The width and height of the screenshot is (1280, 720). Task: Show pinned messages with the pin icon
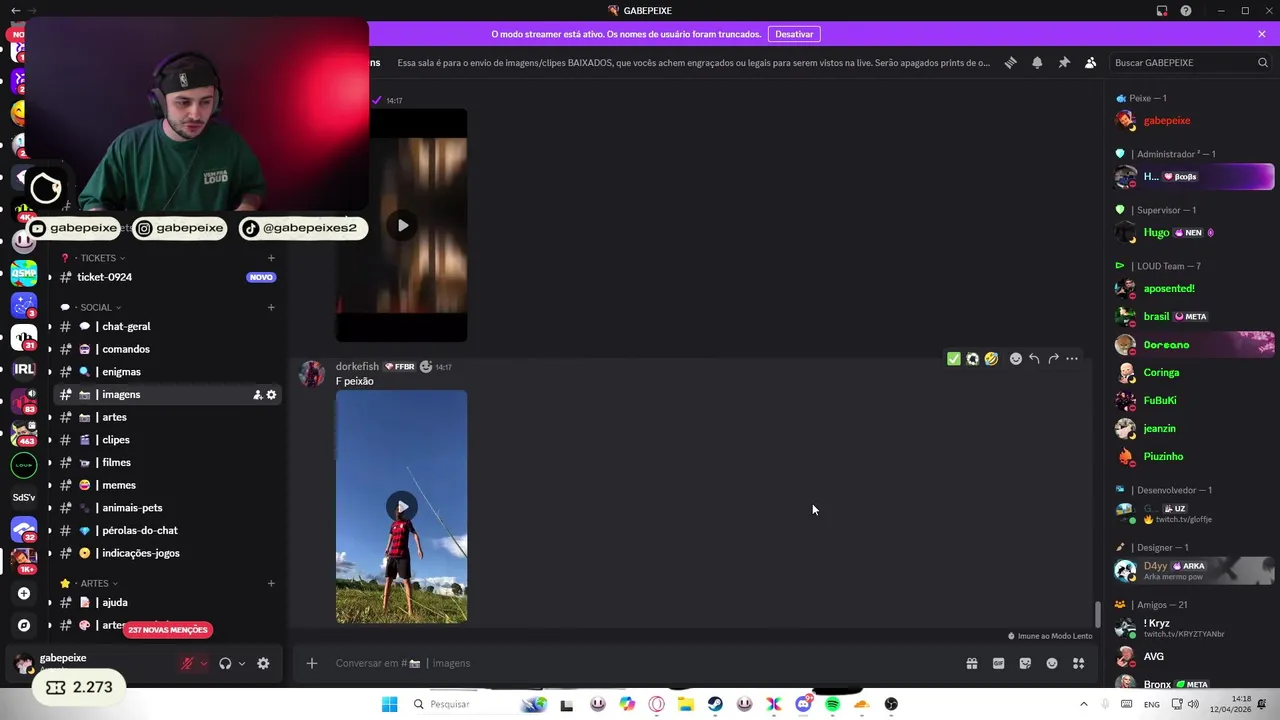pos(1064,62)
